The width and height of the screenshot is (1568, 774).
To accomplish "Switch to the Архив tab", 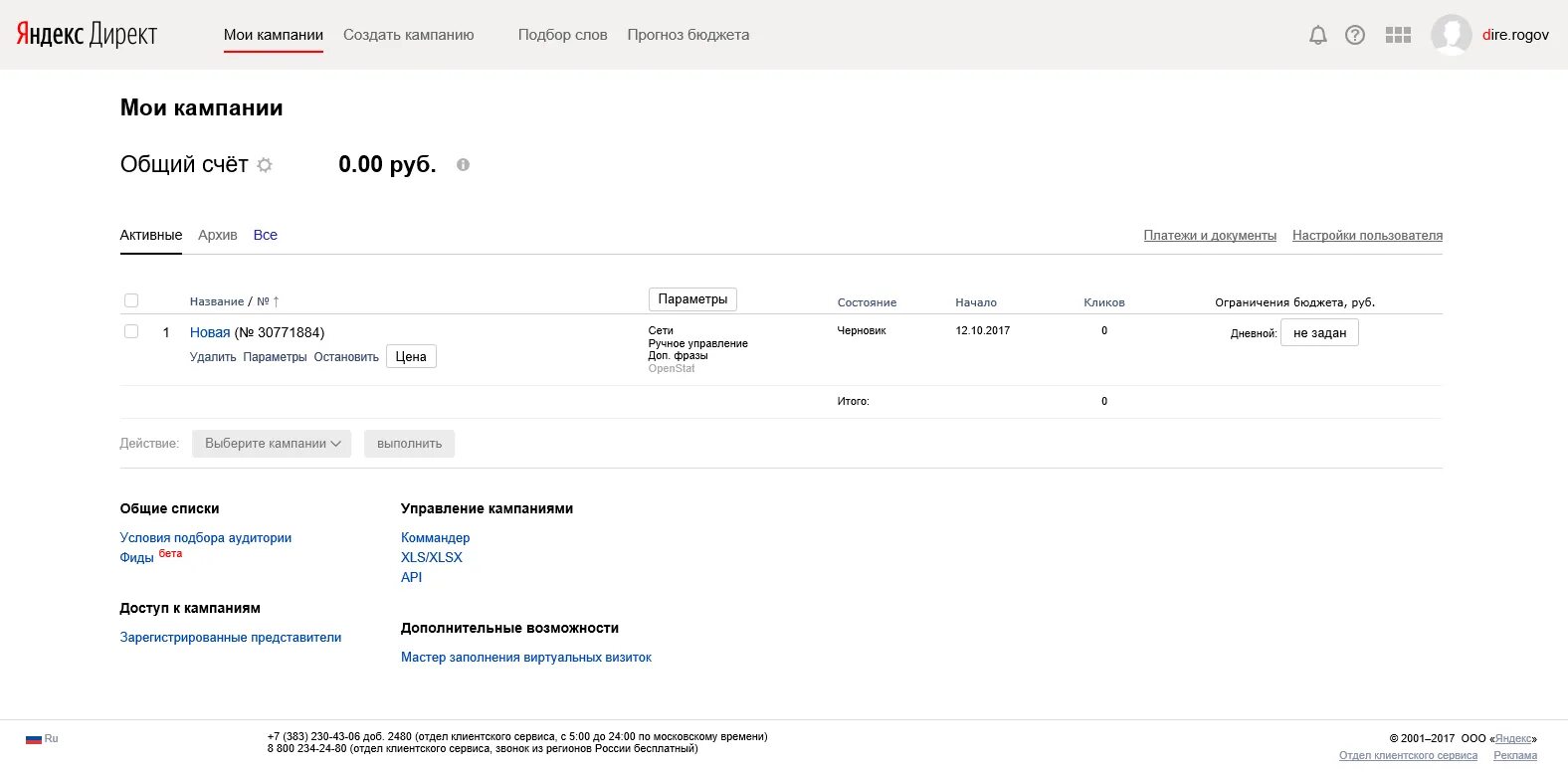I will click(x=217, y=236).
